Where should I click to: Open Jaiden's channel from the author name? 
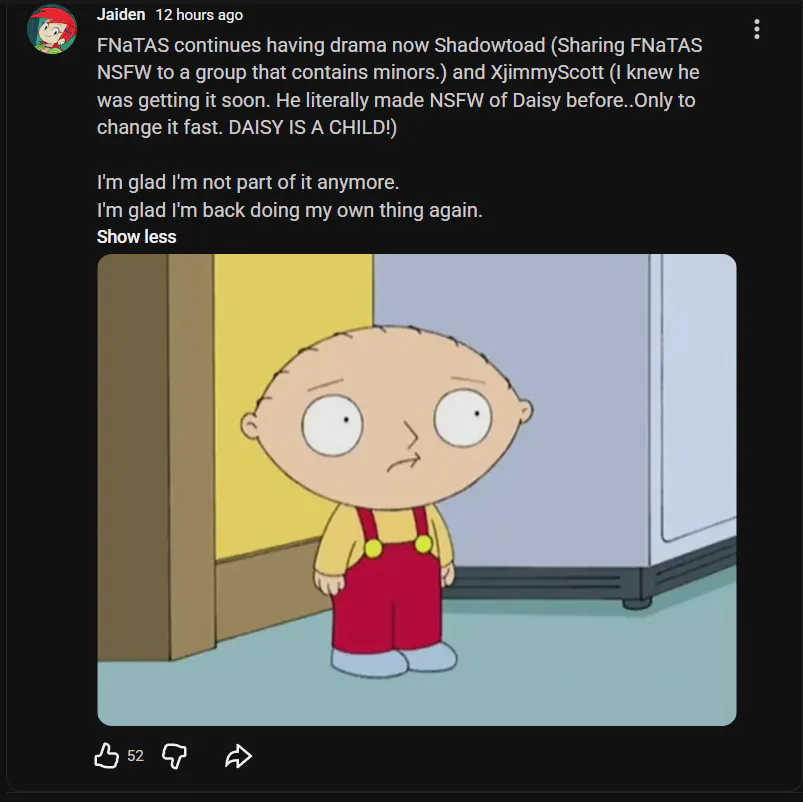(121, 14)
